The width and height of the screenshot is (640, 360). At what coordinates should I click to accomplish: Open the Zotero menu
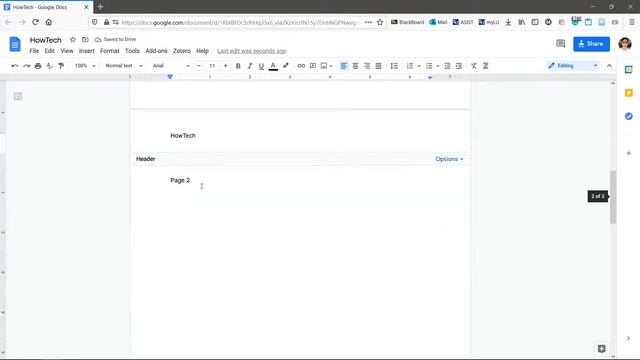(x=182, y=51)
